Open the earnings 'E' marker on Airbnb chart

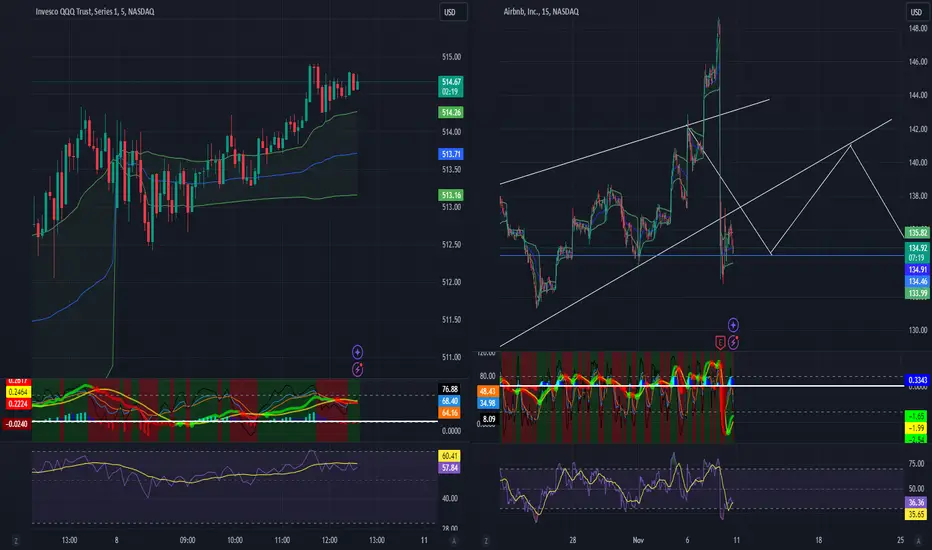[x=720, y=342]
